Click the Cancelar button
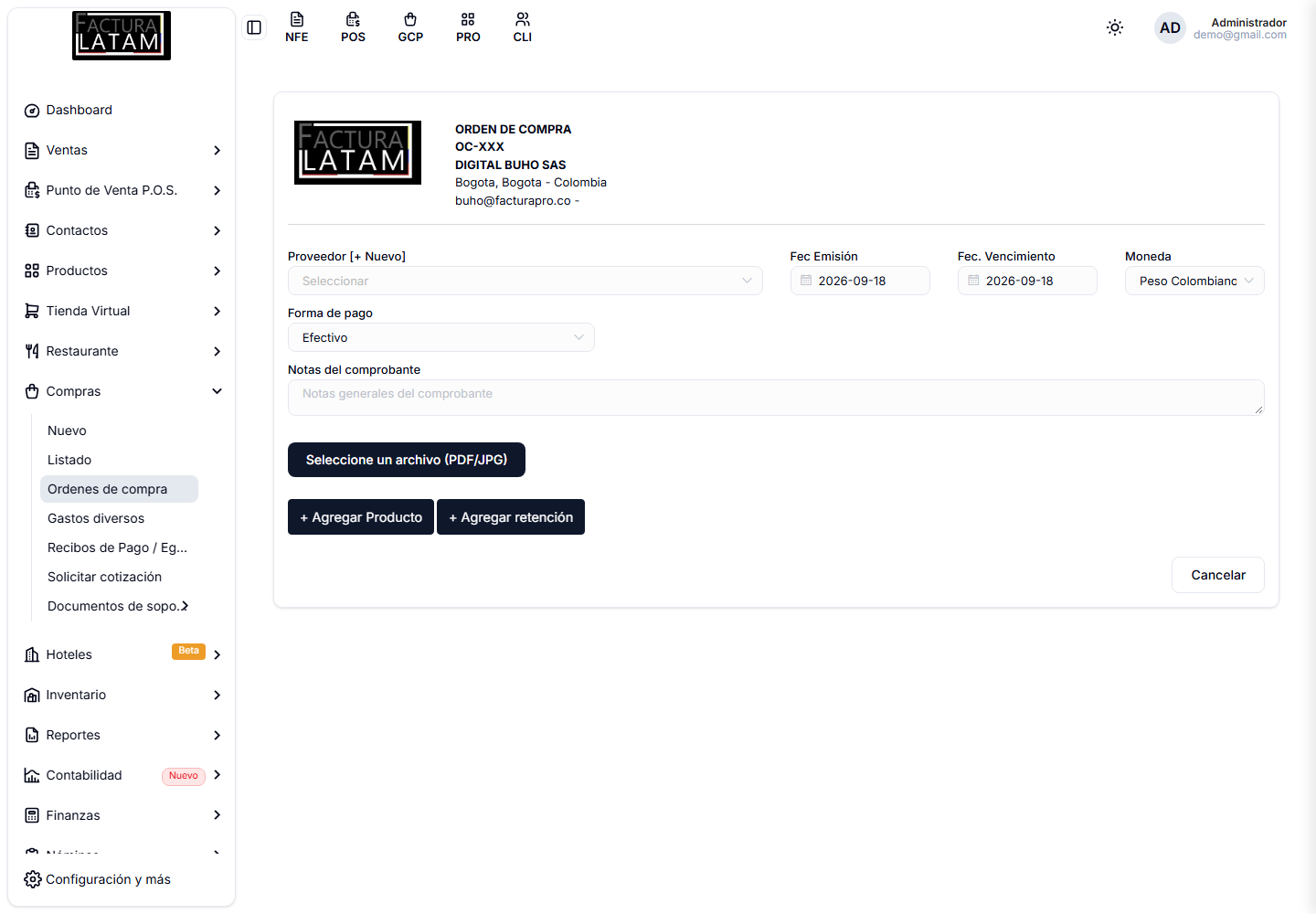The height and width of the screenshot is (914, 1316). coord(1218,575)
